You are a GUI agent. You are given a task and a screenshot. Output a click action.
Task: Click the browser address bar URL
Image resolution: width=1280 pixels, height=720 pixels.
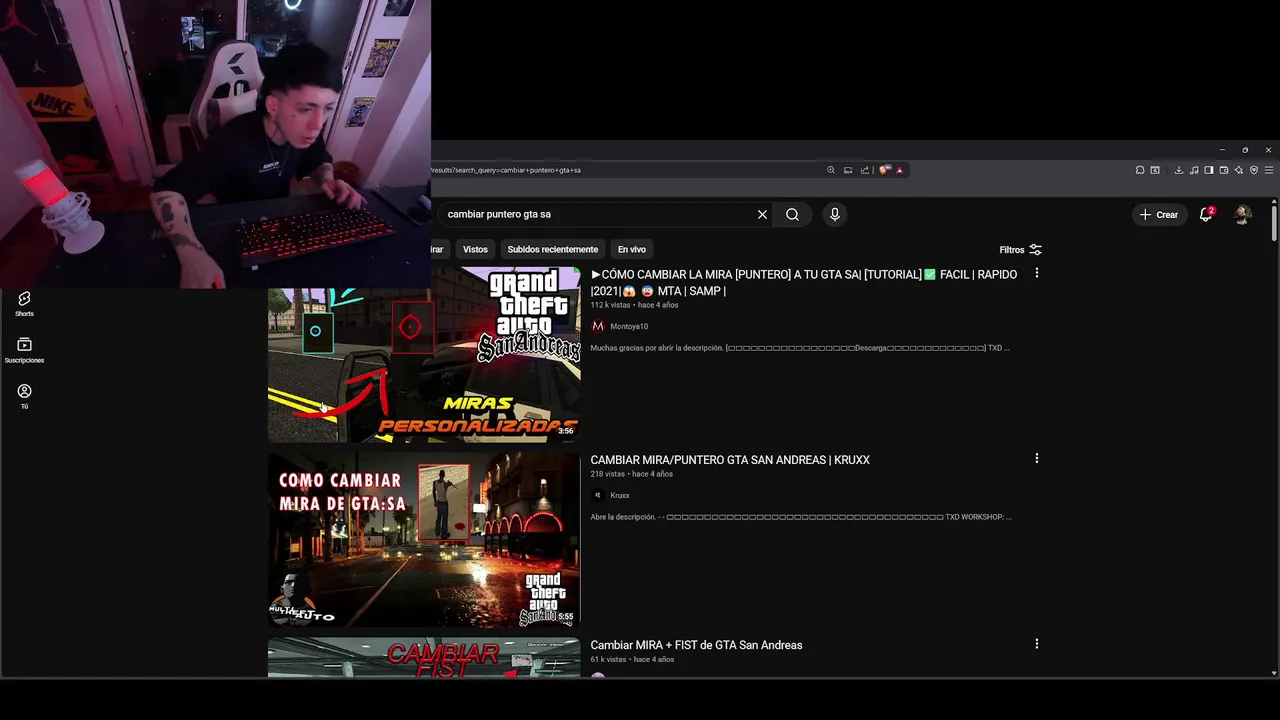(506, 170)
